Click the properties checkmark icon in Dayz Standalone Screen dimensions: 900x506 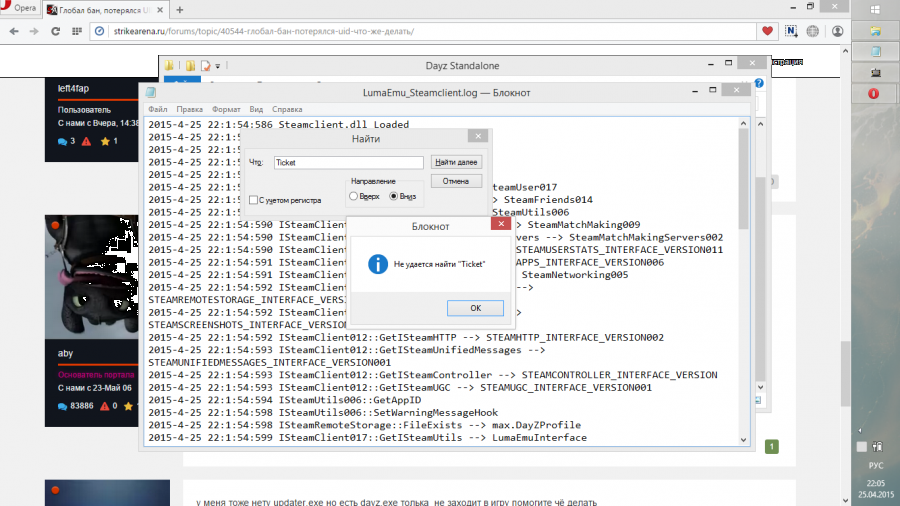pos(205,66)
